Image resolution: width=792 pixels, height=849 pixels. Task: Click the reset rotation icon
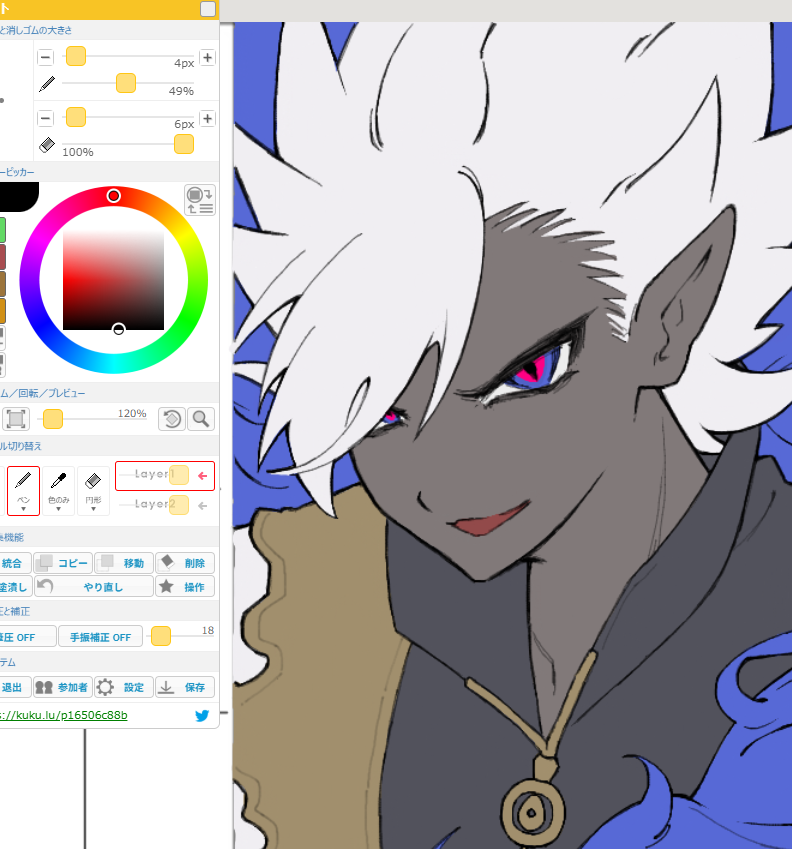172,419
